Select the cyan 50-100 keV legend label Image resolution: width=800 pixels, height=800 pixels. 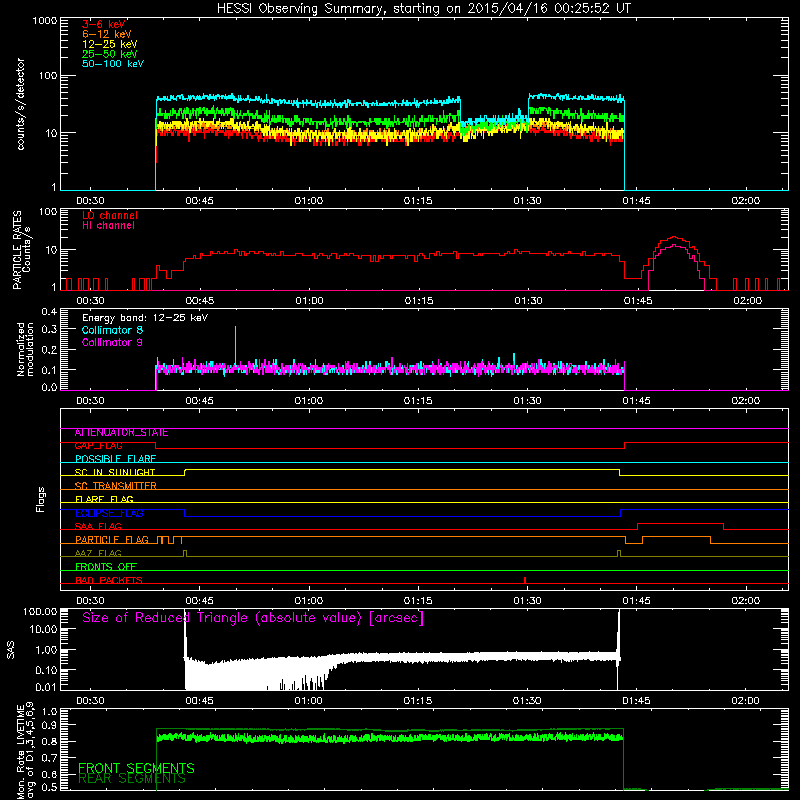point(113,64)
